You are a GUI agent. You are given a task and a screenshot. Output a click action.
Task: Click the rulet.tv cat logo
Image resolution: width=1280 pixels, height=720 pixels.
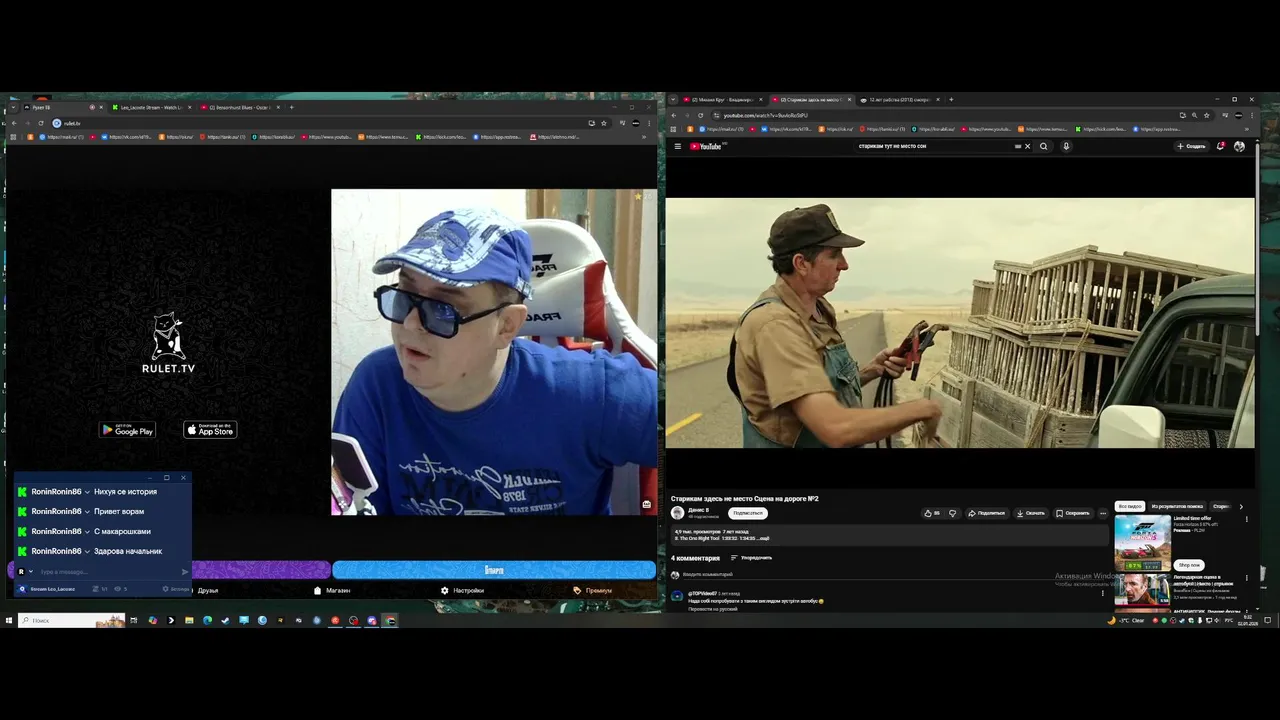pos(168,343)
